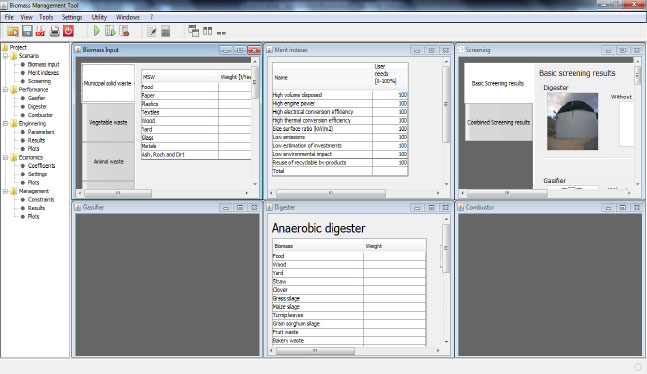The width and height of the screenshot is (647, 374).
Task: Collapse the Economics tree node
Action: 6,157
